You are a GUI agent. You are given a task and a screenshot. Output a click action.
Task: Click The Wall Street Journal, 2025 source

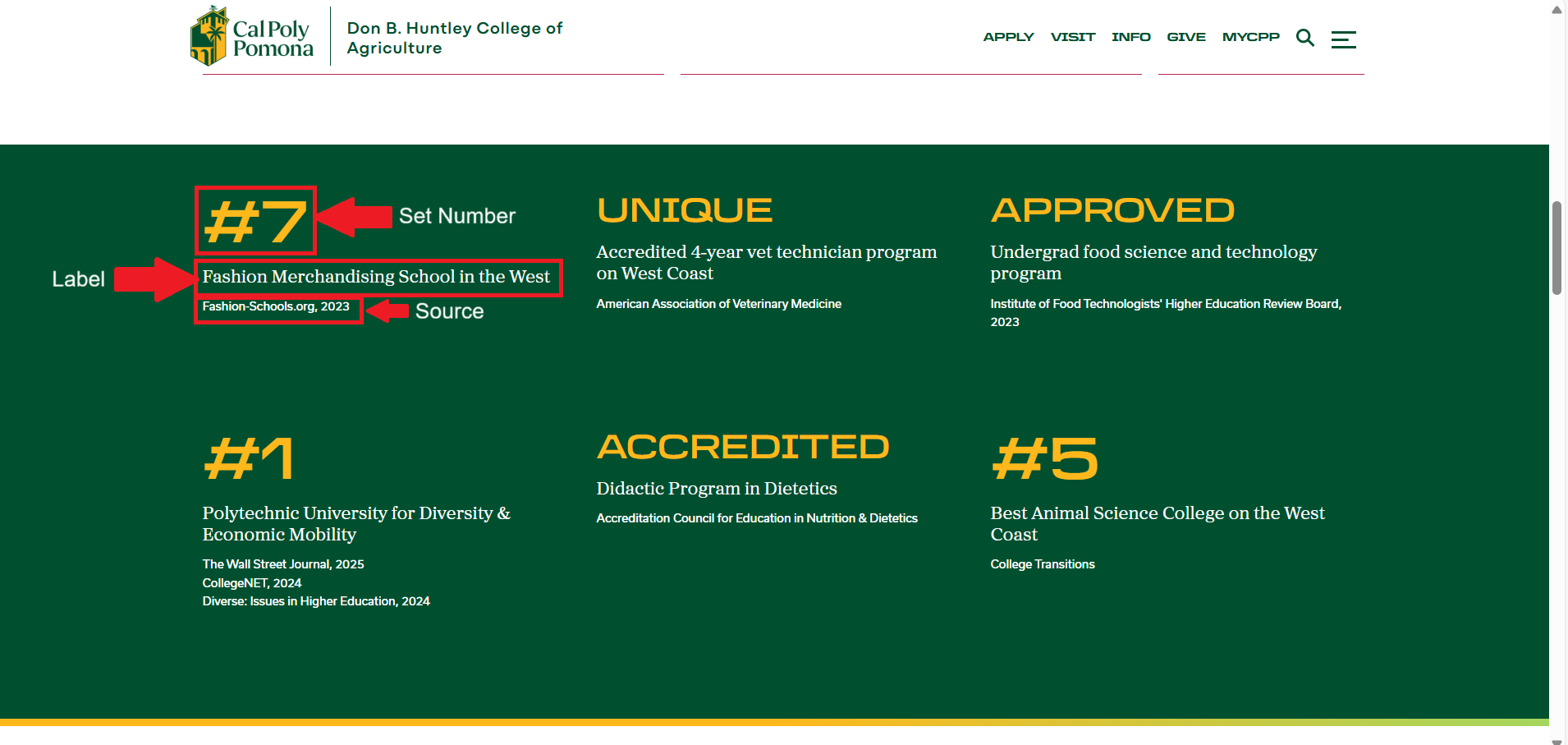pyautogui.click(x=283, y=564)
